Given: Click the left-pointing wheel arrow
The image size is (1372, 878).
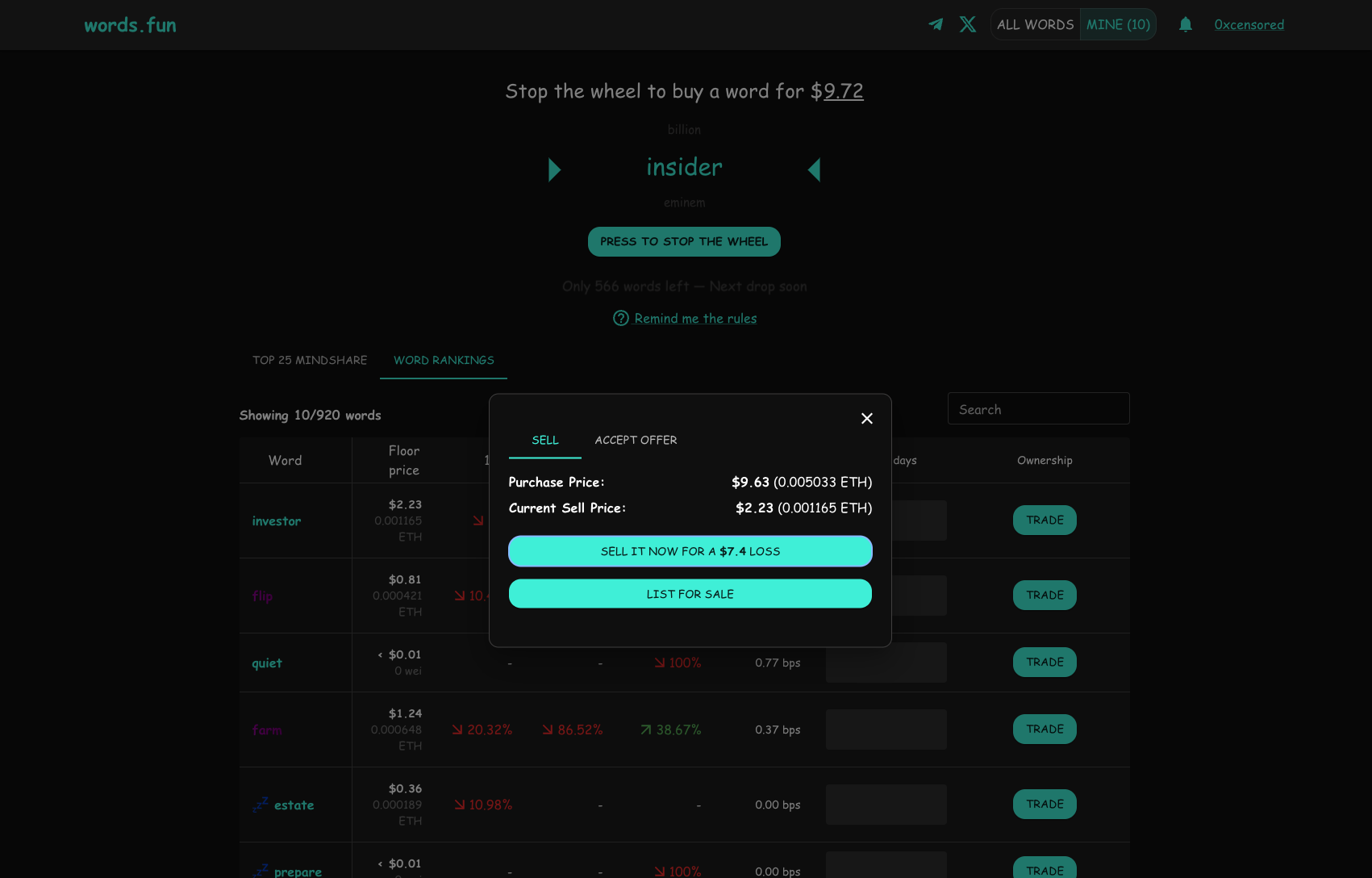Looking at the screenshot, I should 814,169.
